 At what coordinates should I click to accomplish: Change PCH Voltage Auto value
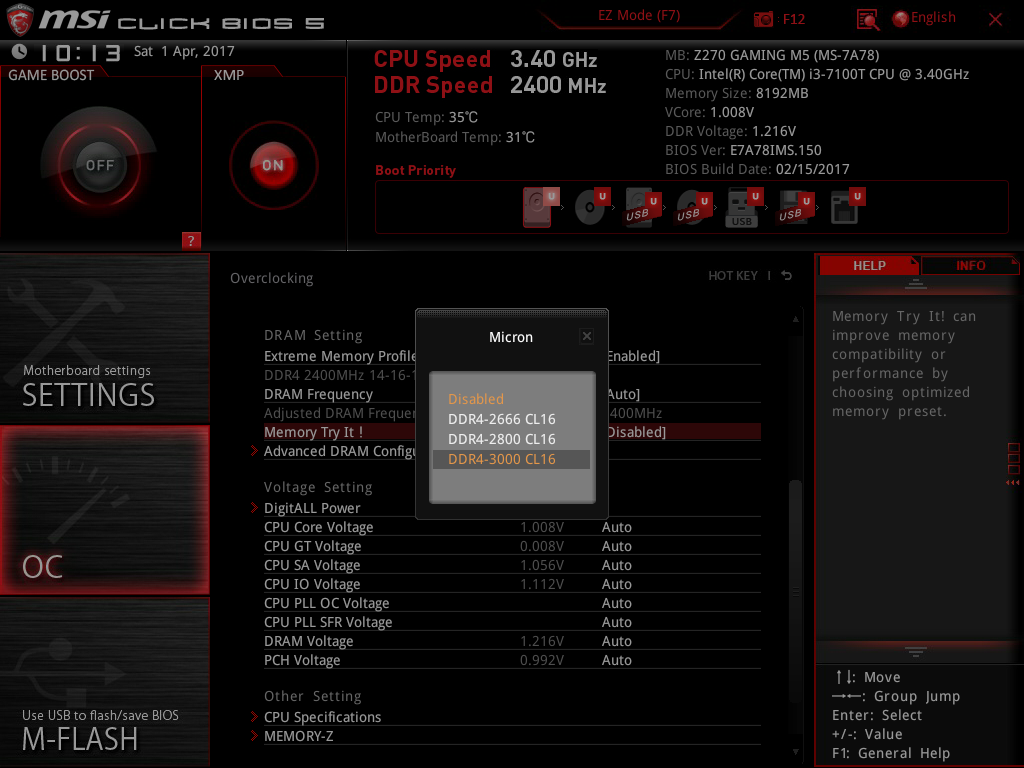[x=616, y=660]
